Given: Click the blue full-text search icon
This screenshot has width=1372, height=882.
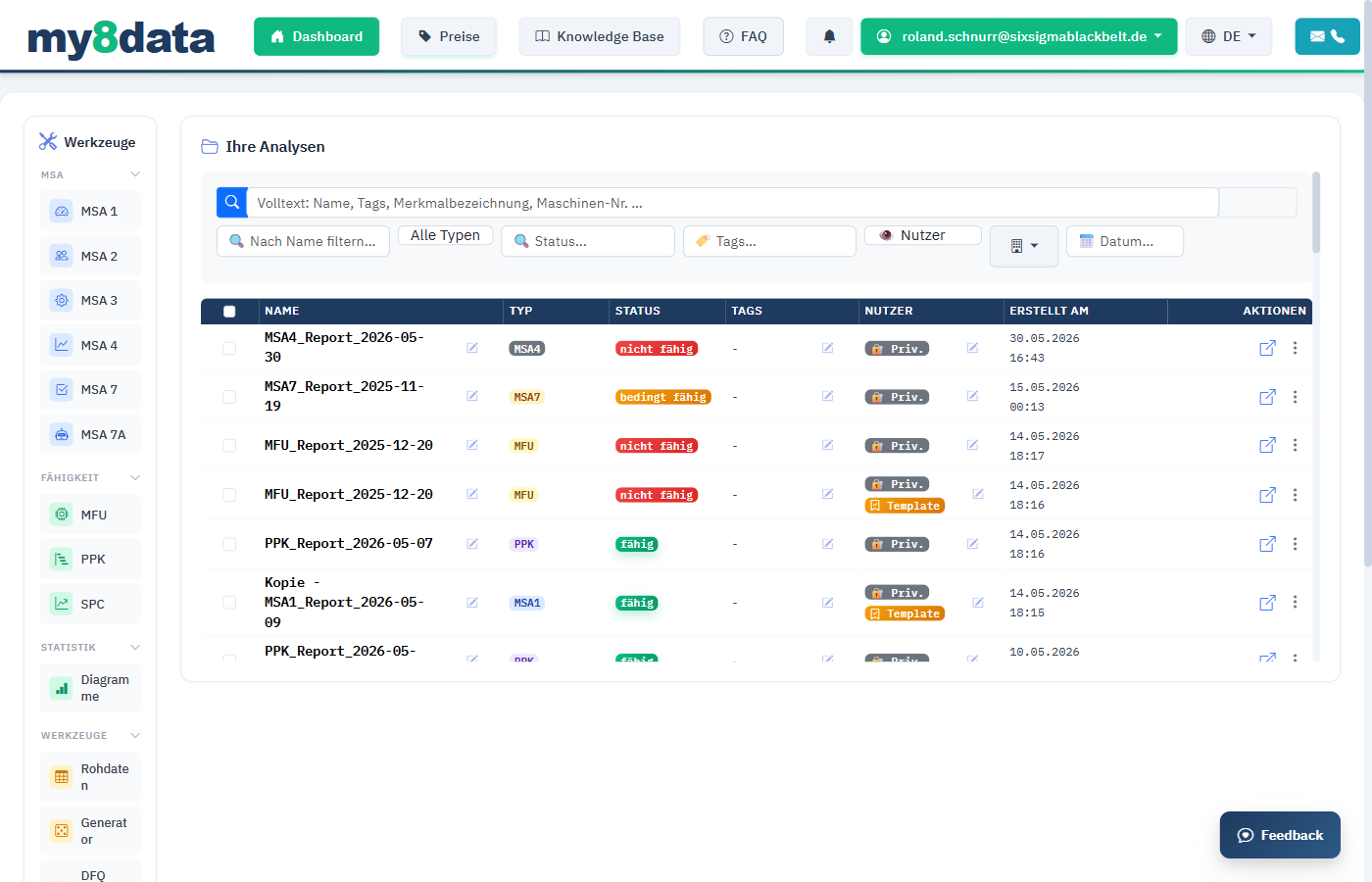Looking at the screenshot, I should click(232, 202).
